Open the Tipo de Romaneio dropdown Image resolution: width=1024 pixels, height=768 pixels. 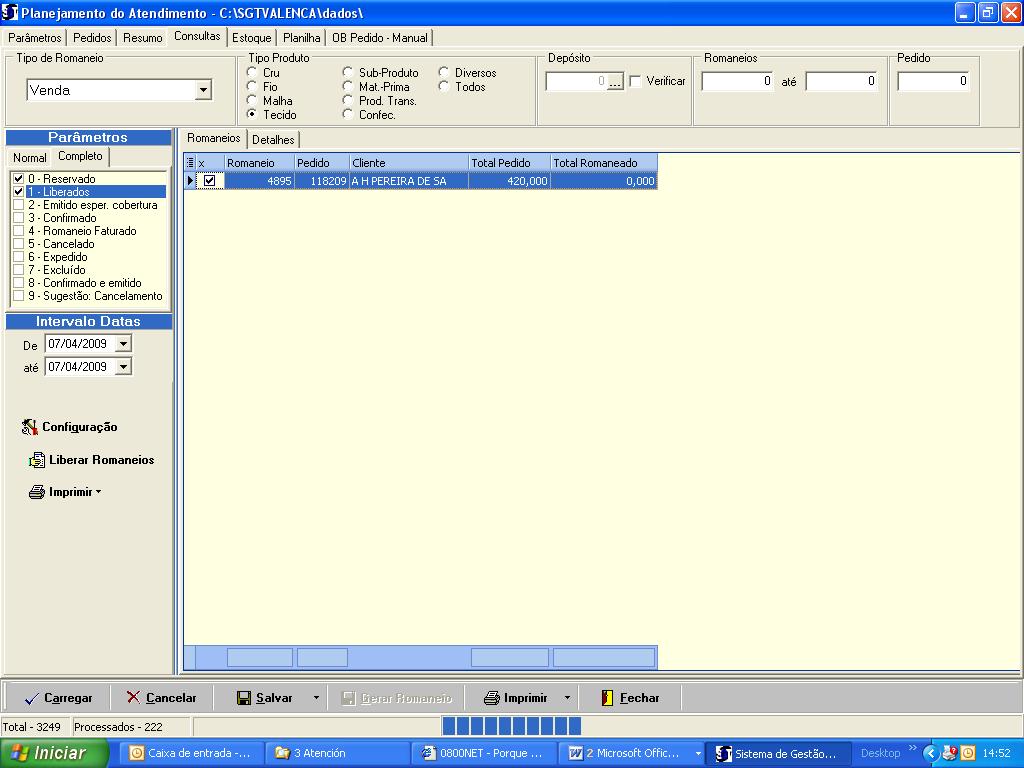[203, 90]
